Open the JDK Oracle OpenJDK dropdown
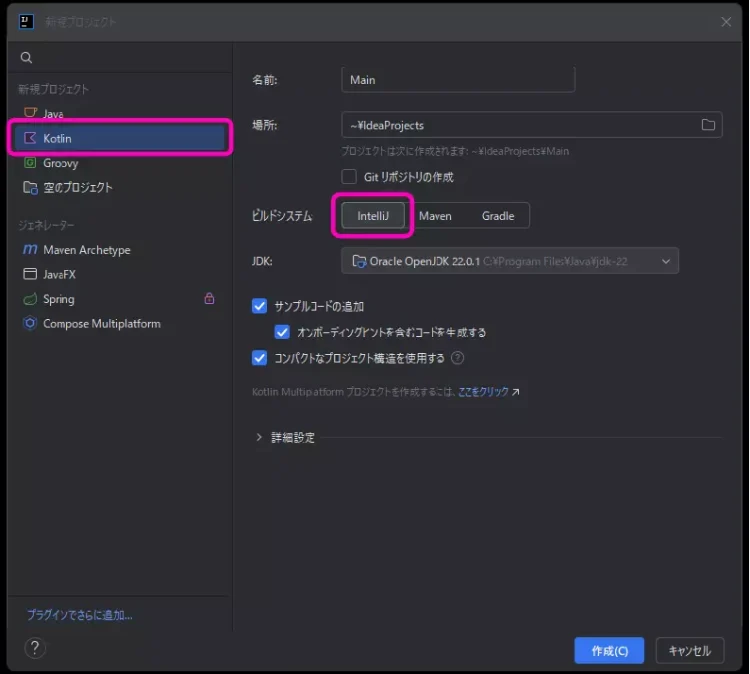This screenshot has height=674, width=750. (510, 261)
